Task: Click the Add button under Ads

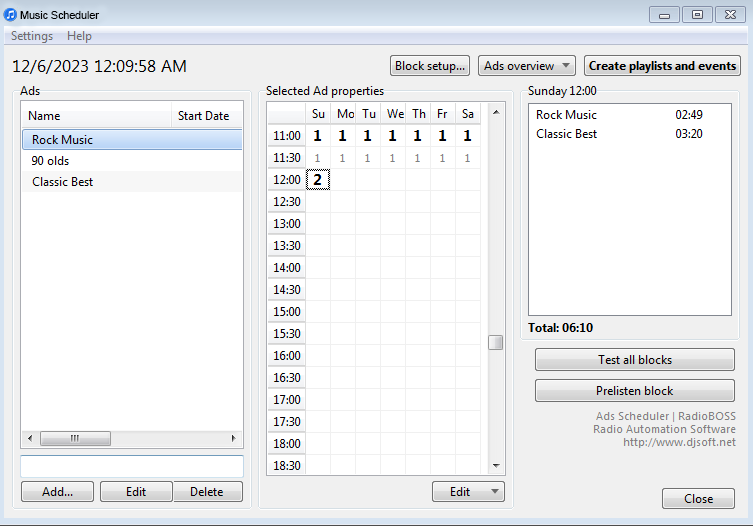Action: 57,492
